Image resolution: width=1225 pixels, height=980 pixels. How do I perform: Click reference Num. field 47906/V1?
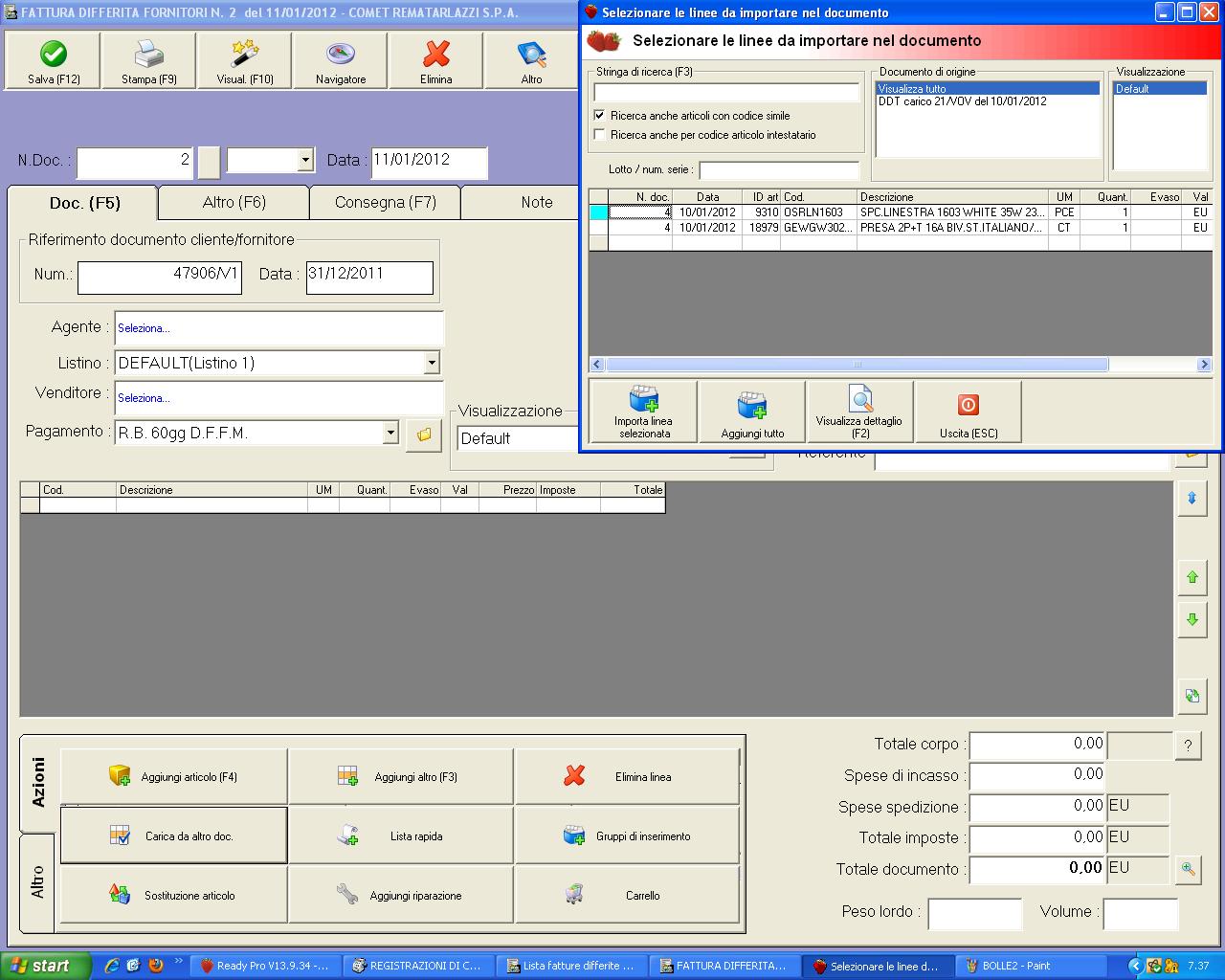[160, 278]
